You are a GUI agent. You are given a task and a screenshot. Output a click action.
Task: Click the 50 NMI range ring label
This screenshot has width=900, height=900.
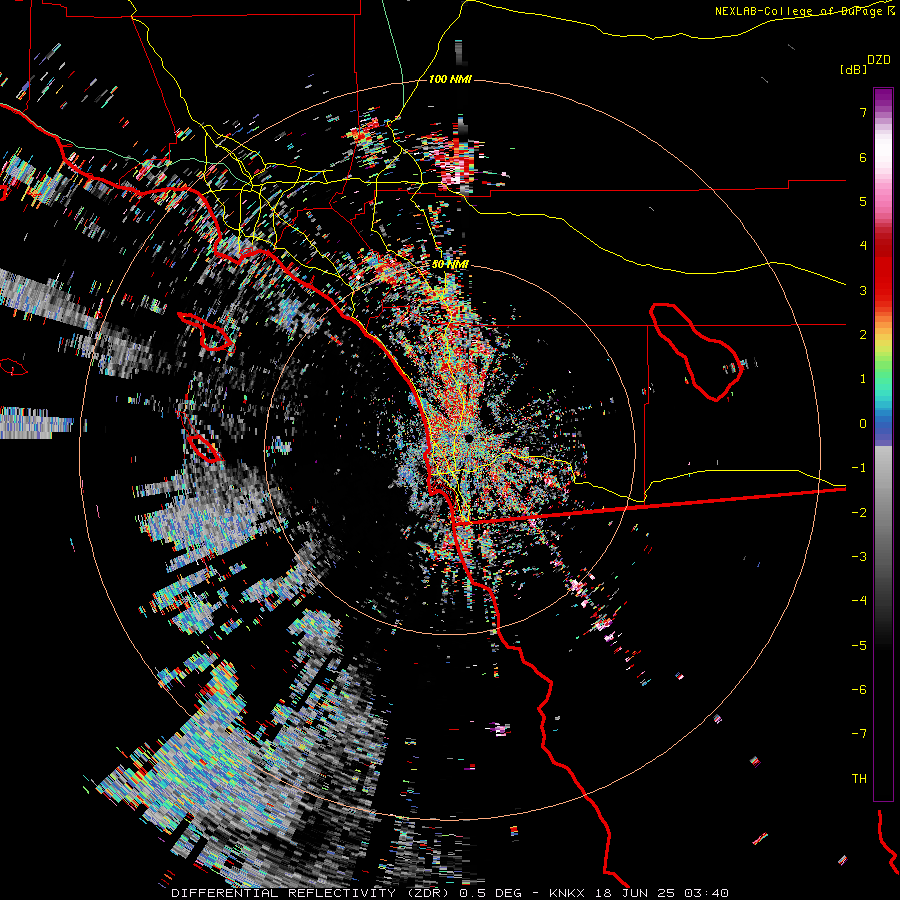450,264
